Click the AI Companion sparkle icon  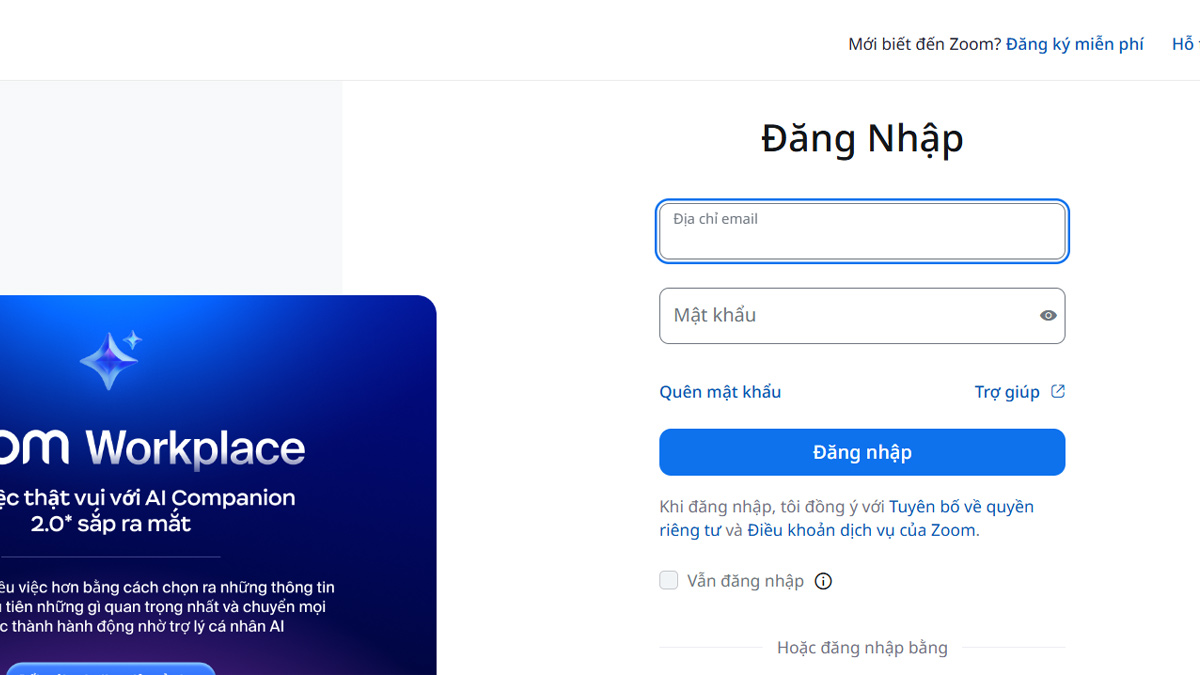(x=111, y=360)
